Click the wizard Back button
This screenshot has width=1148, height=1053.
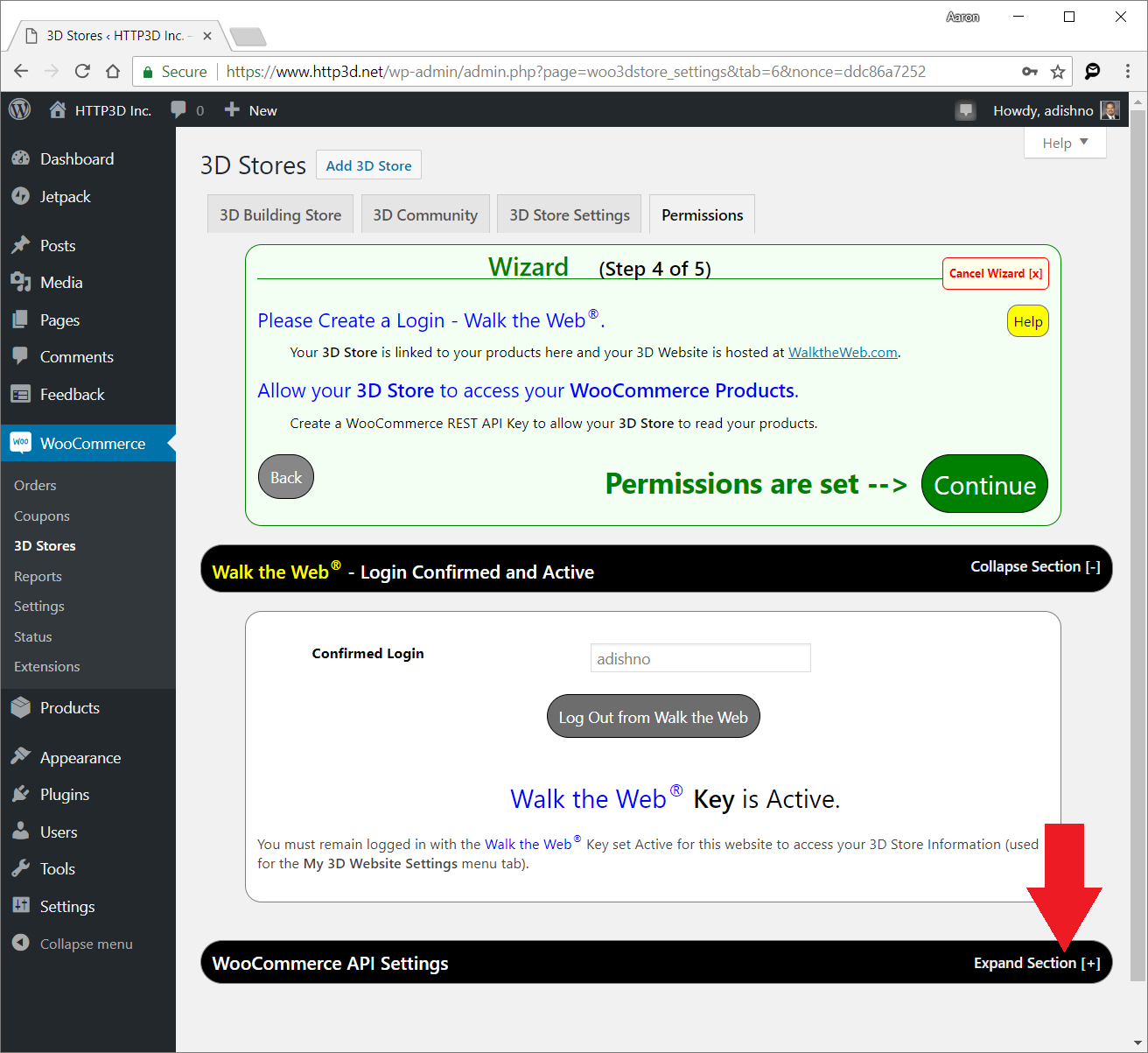click(286, 477)
